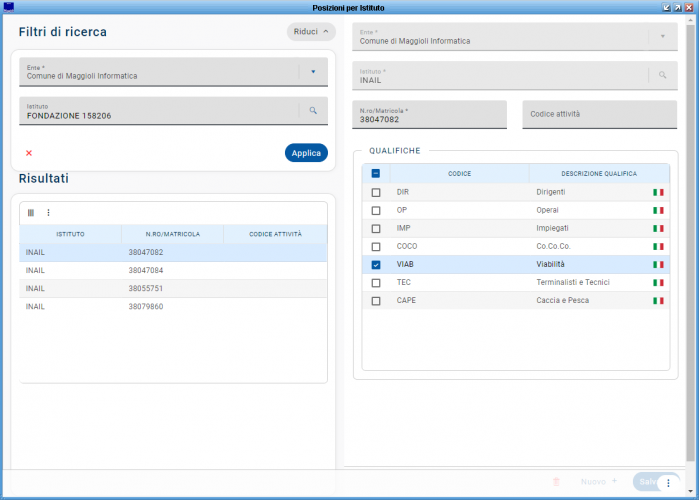This screenshot has height=500, width=699.
Task: Check the DIR Dirigenti checkbox
Action: click(x=376, y=192)
